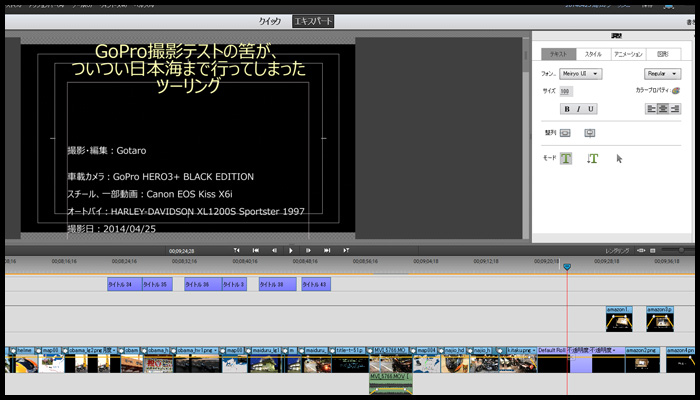The width and height of the screenshot is (700, 400).
Task: Jump to the previous edit point
Action: coord(256,250)
